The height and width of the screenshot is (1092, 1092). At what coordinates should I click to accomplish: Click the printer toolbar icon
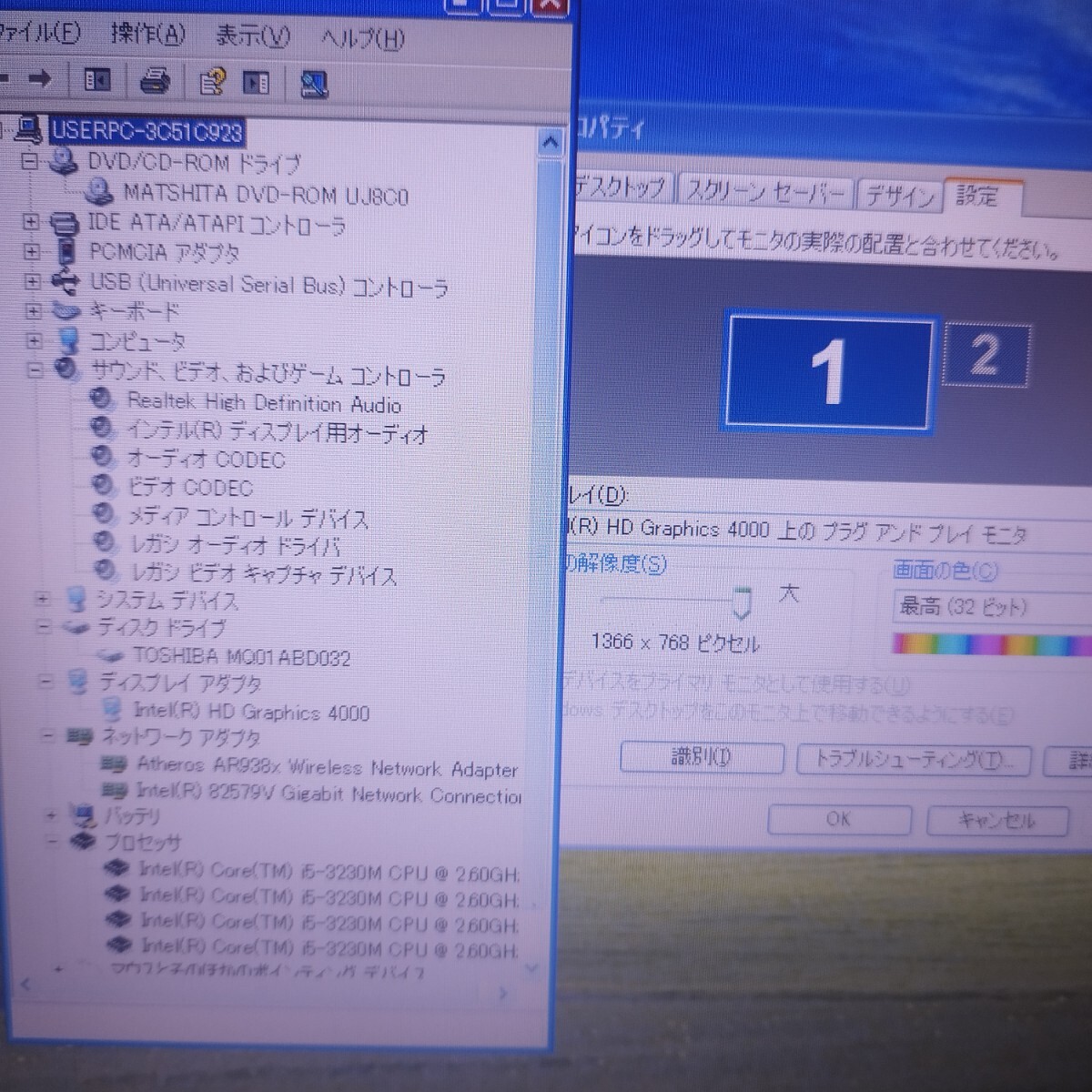click(x=156, y=81)
